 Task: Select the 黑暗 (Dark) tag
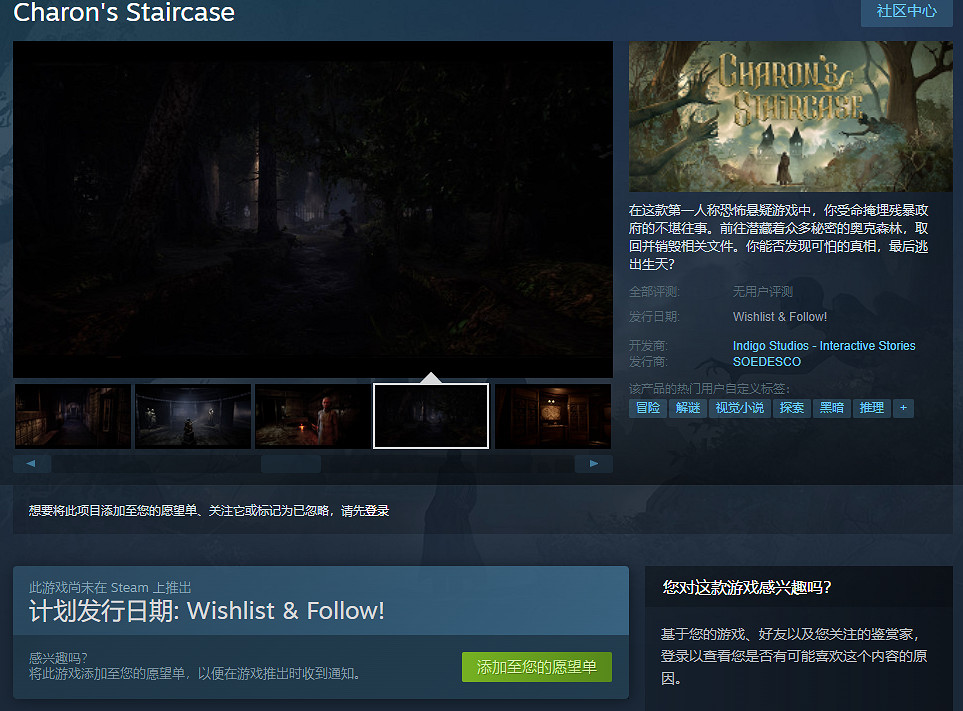point(831,408)
